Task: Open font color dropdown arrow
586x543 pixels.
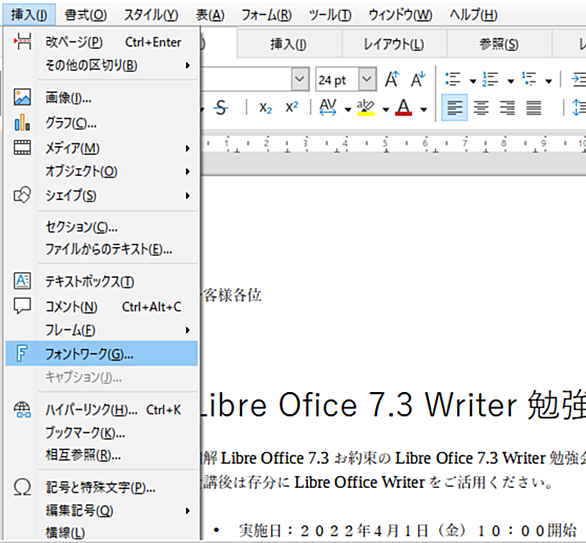Action: (x=423, y=109)
